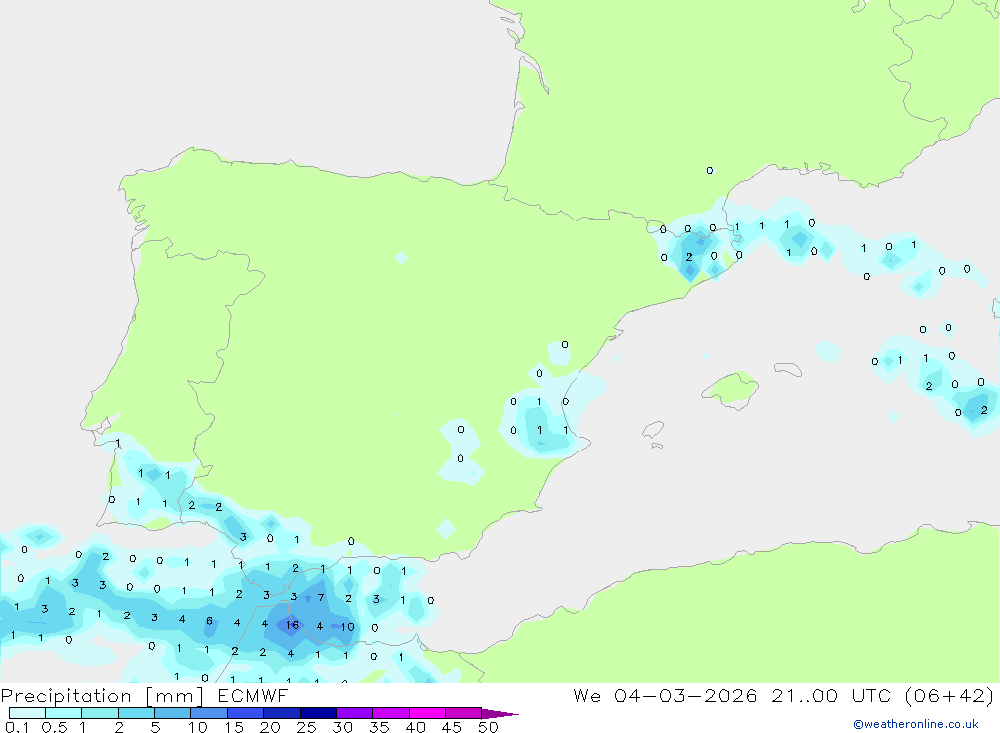The width and height of the screenshot is (1000, 733).
Task: Click the Ibiza island outline on the map
Action: coord(653,430)
